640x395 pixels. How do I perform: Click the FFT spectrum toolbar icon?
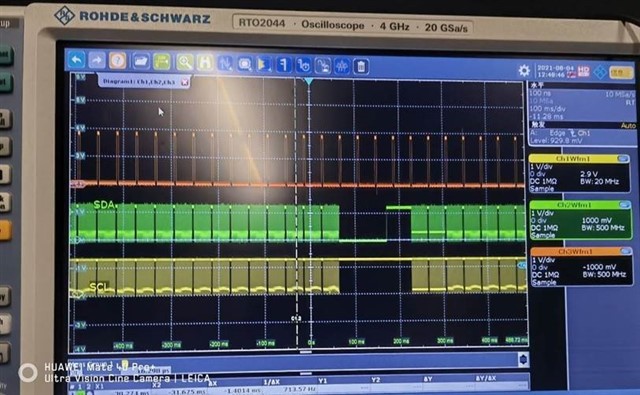point(342,66)
